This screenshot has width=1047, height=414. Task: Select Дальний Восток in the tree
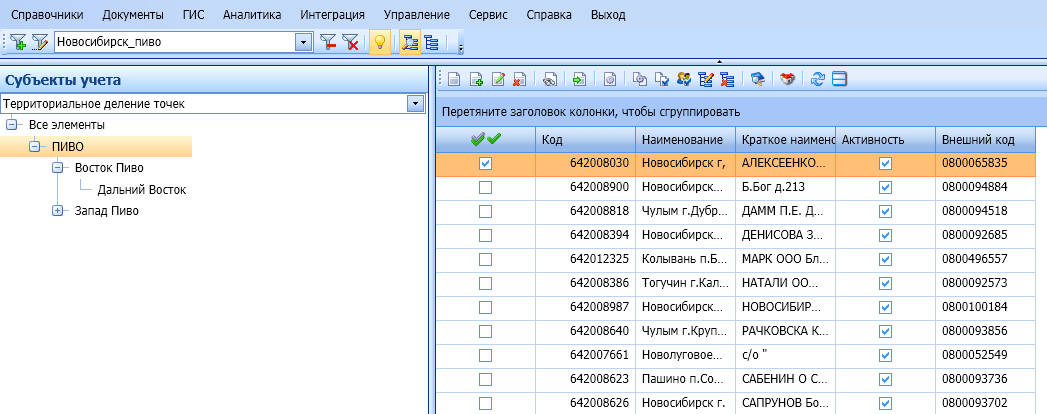click(x=142, y=189)
